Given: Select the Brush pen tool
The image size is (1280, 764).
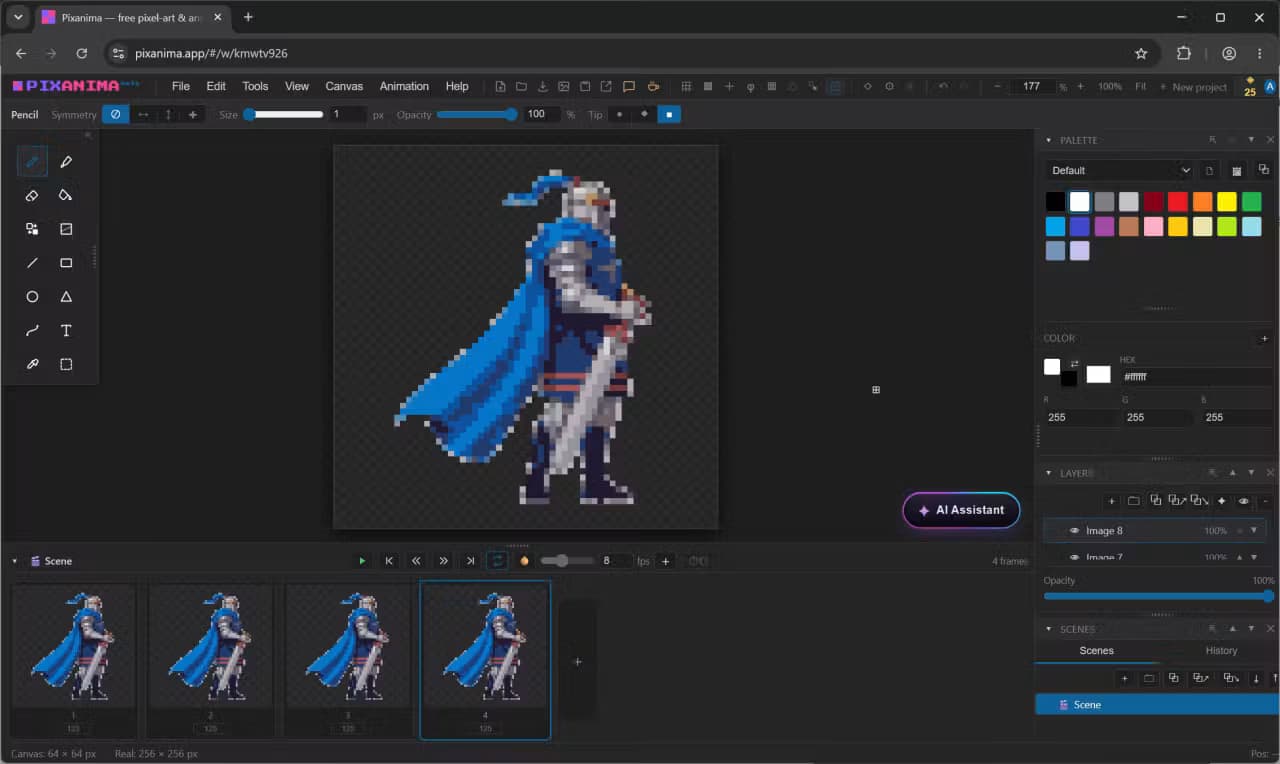Looking at the screenshot, I should [x=66, y=161].
